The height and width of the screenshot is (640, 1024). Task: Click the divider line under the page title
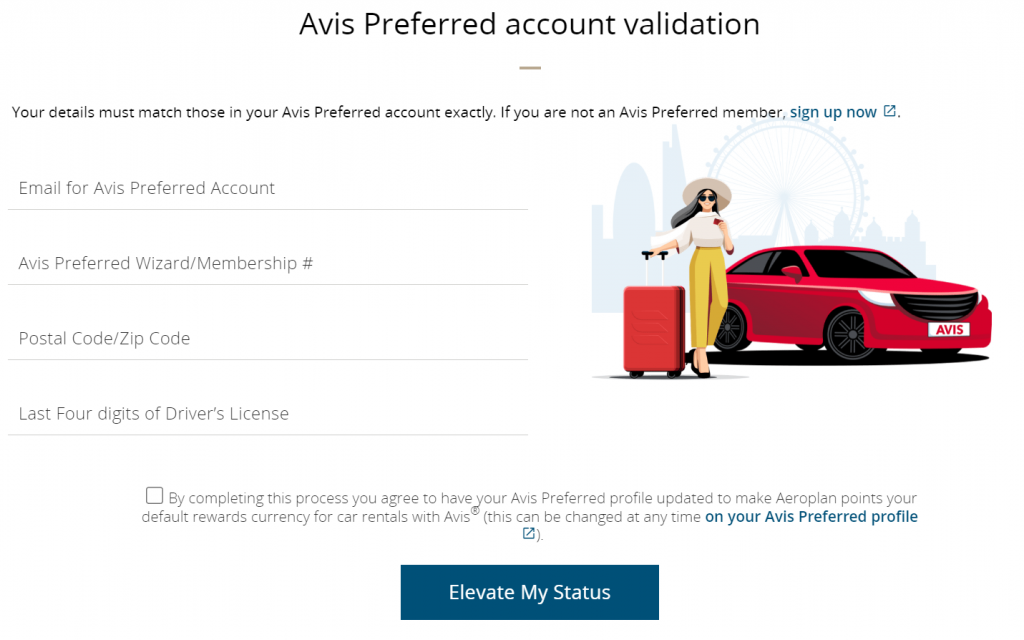coord(529,68)
